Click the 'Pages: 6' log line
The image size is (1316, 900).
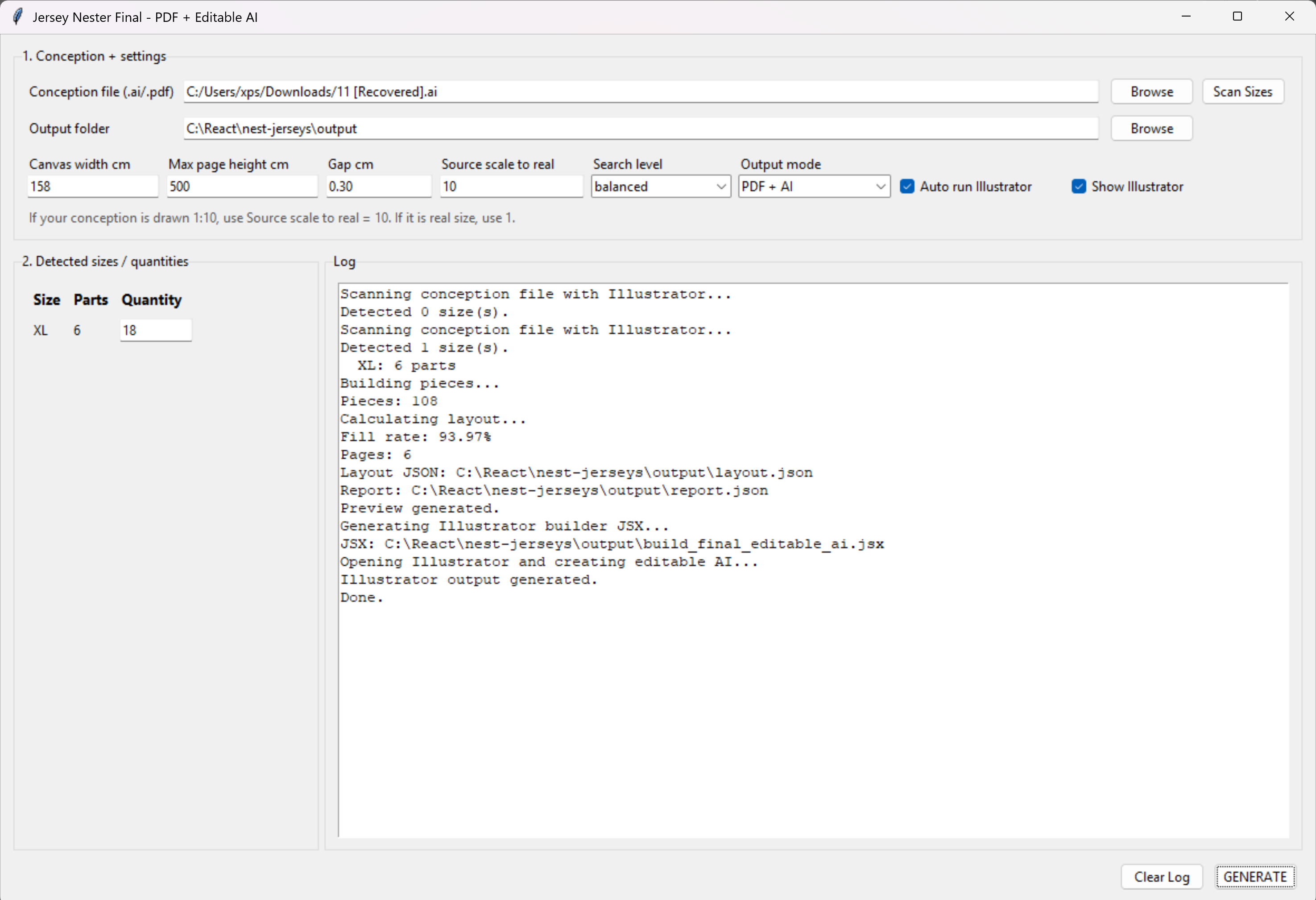tap(376, 455)
